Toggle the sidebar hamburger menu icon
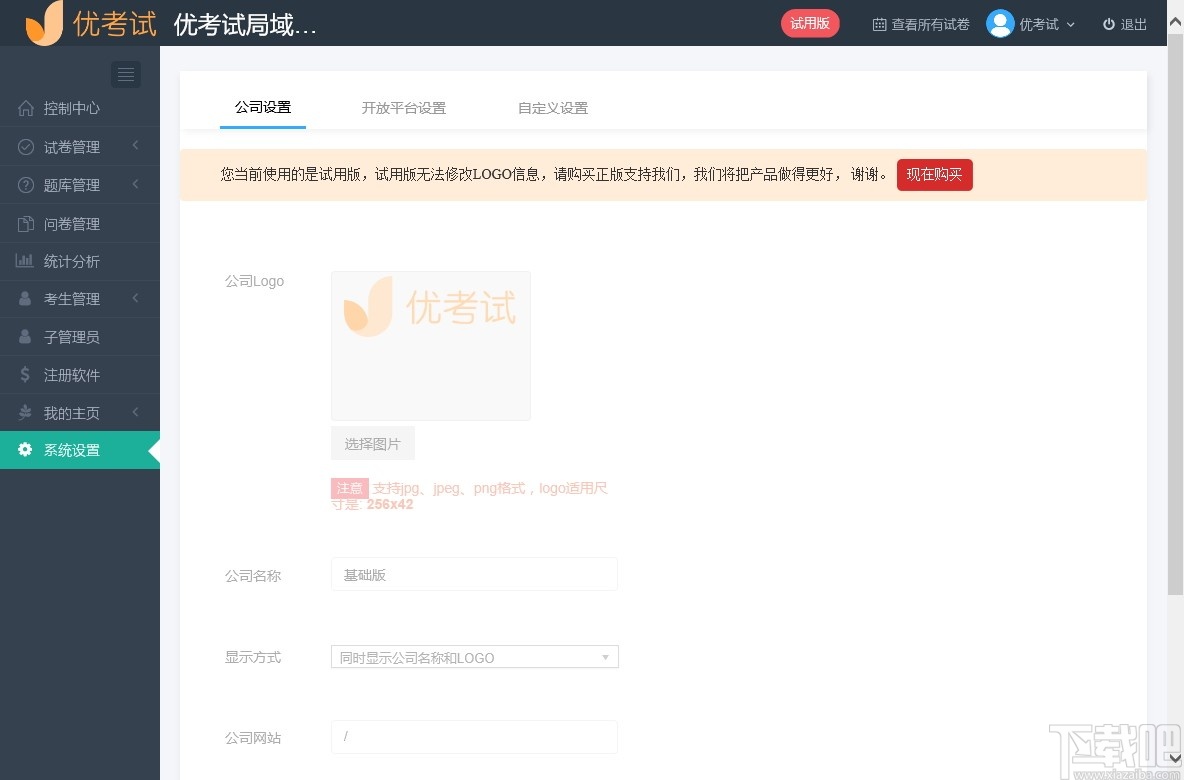This screenshot has width=1184, height=780. (x=126, y=74)
